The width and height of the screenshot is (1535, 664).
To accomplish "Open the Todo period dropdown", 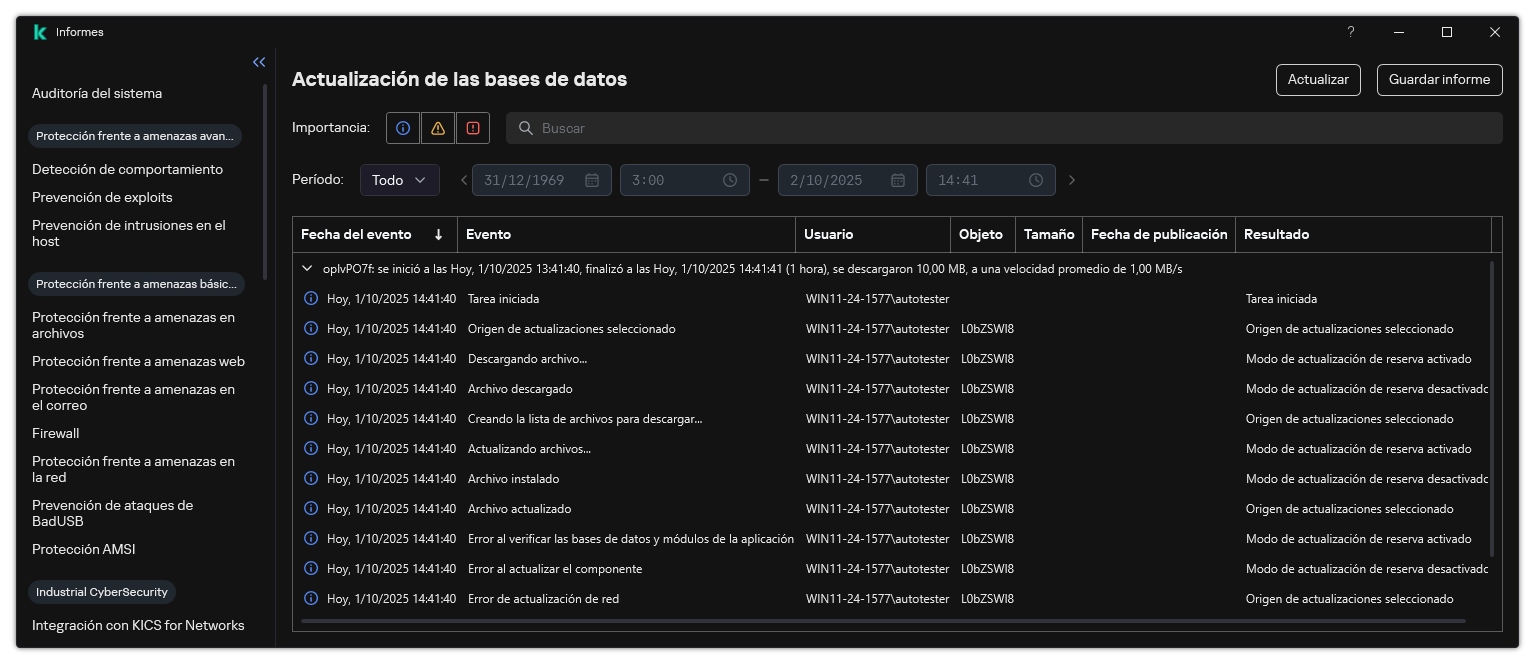I will [399, 180].
